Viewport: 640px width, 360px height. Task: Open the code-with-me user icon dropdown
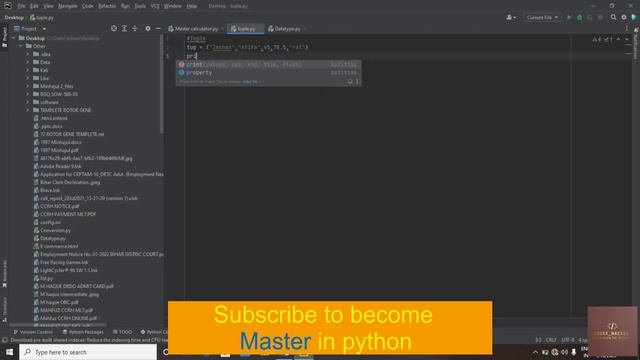[x=511, y=18]
